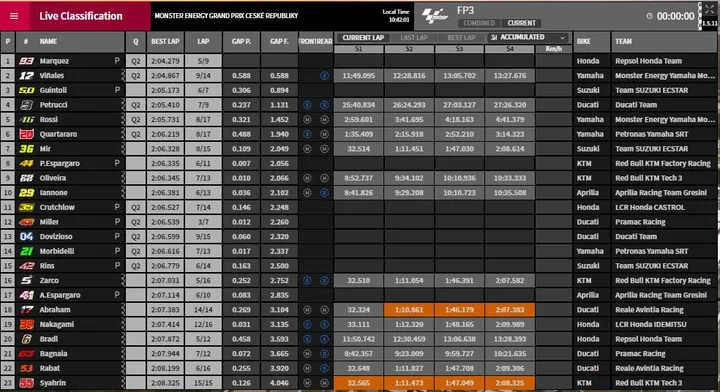Sort by GAP P. column header

coord(241,42)
